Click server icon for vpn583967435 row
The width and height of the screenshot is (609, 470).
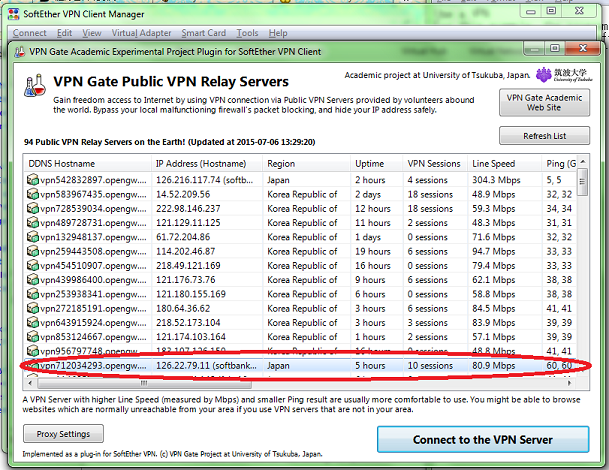point(33,194)
